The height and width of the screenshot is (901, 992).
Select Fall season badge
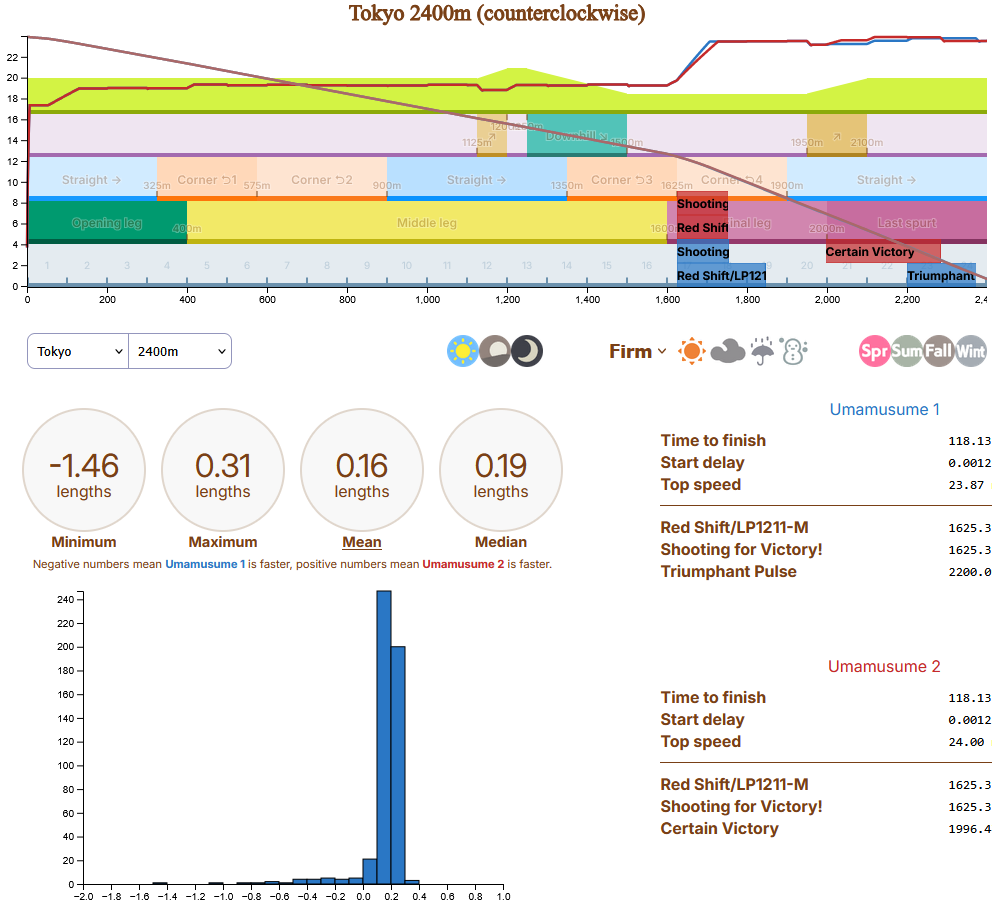coord(939,351)
